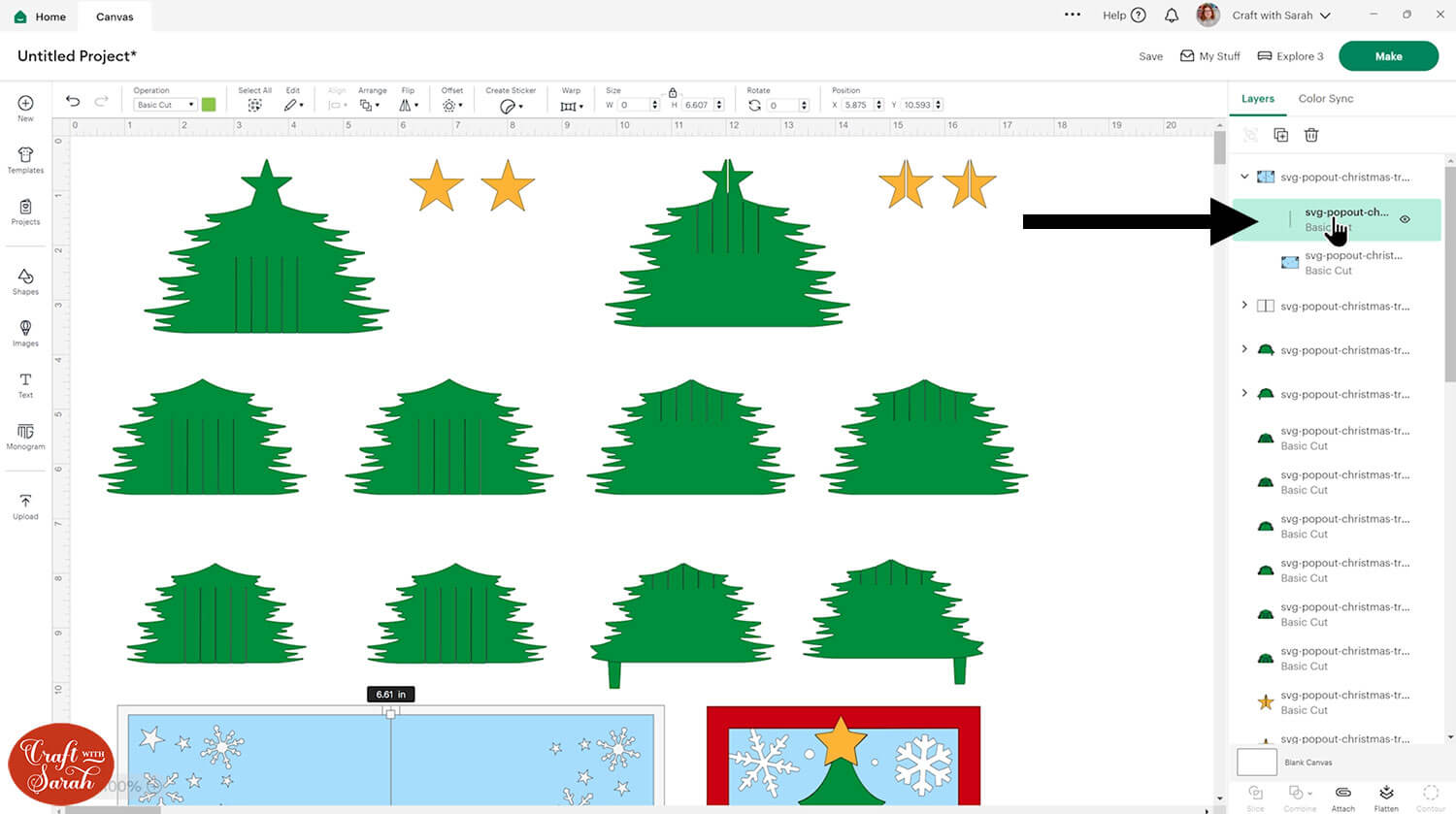This screenshot has width=1456, height=814.
Task: Click the Height size field
Action: 704,105
